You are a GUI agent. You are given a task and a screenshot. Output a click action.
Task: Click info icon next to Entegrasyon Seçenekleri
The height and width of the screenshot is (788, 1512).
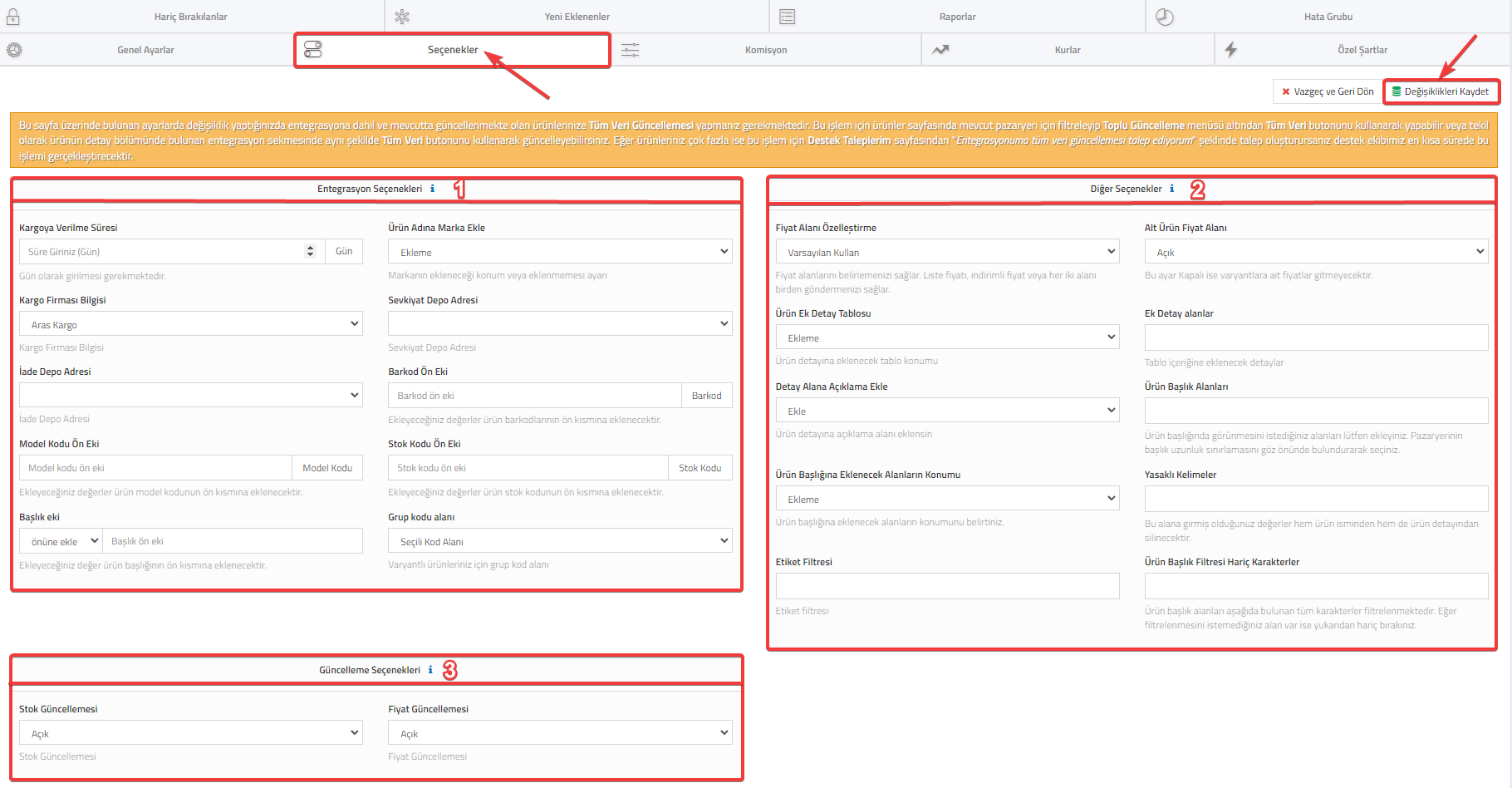(432, 189)
